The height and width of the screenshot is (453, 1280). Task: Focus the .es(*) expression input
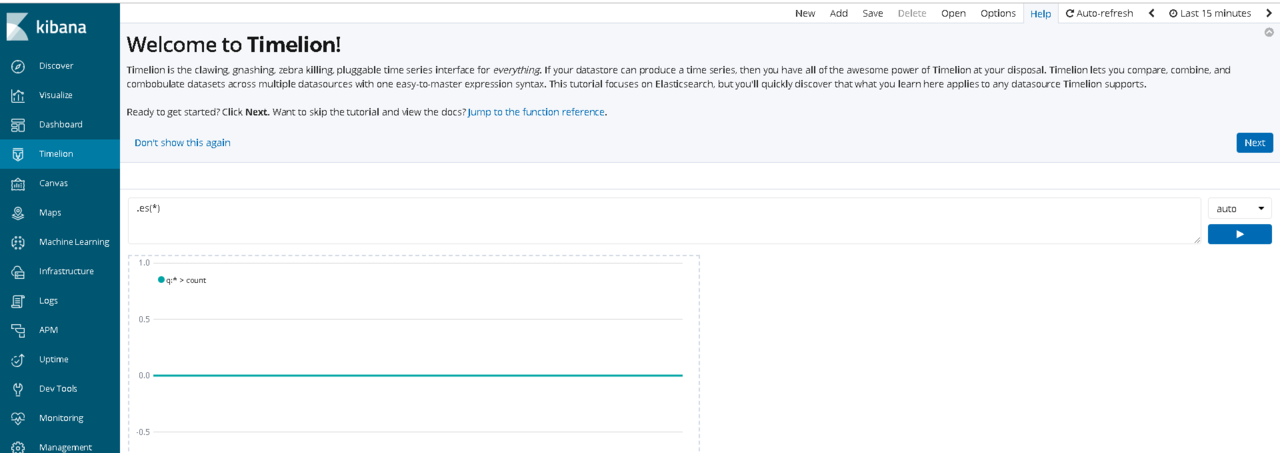point(664,220)
